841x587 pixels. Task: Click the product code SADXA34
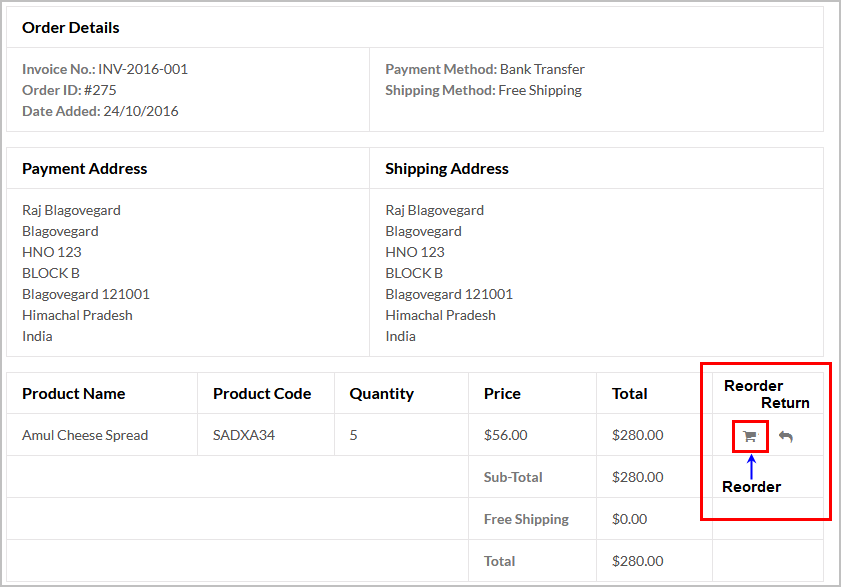coord(244,435)
